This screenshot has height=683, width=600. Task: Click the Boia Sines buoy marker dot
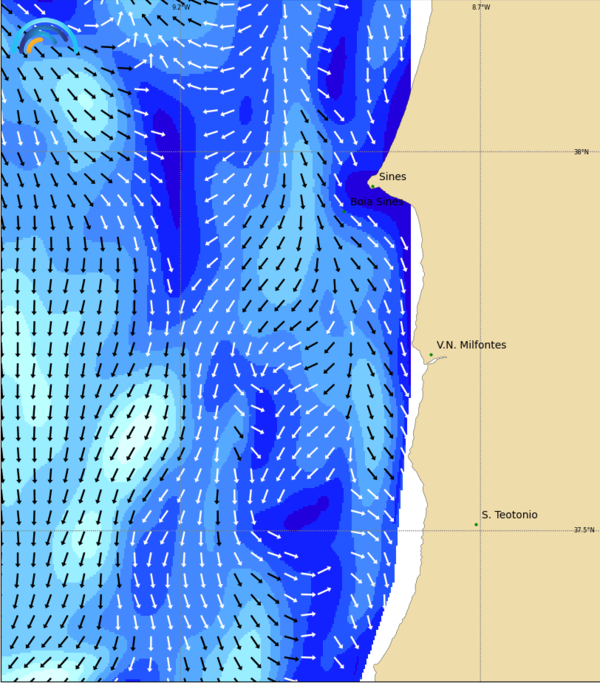click(x=345, y=211)
